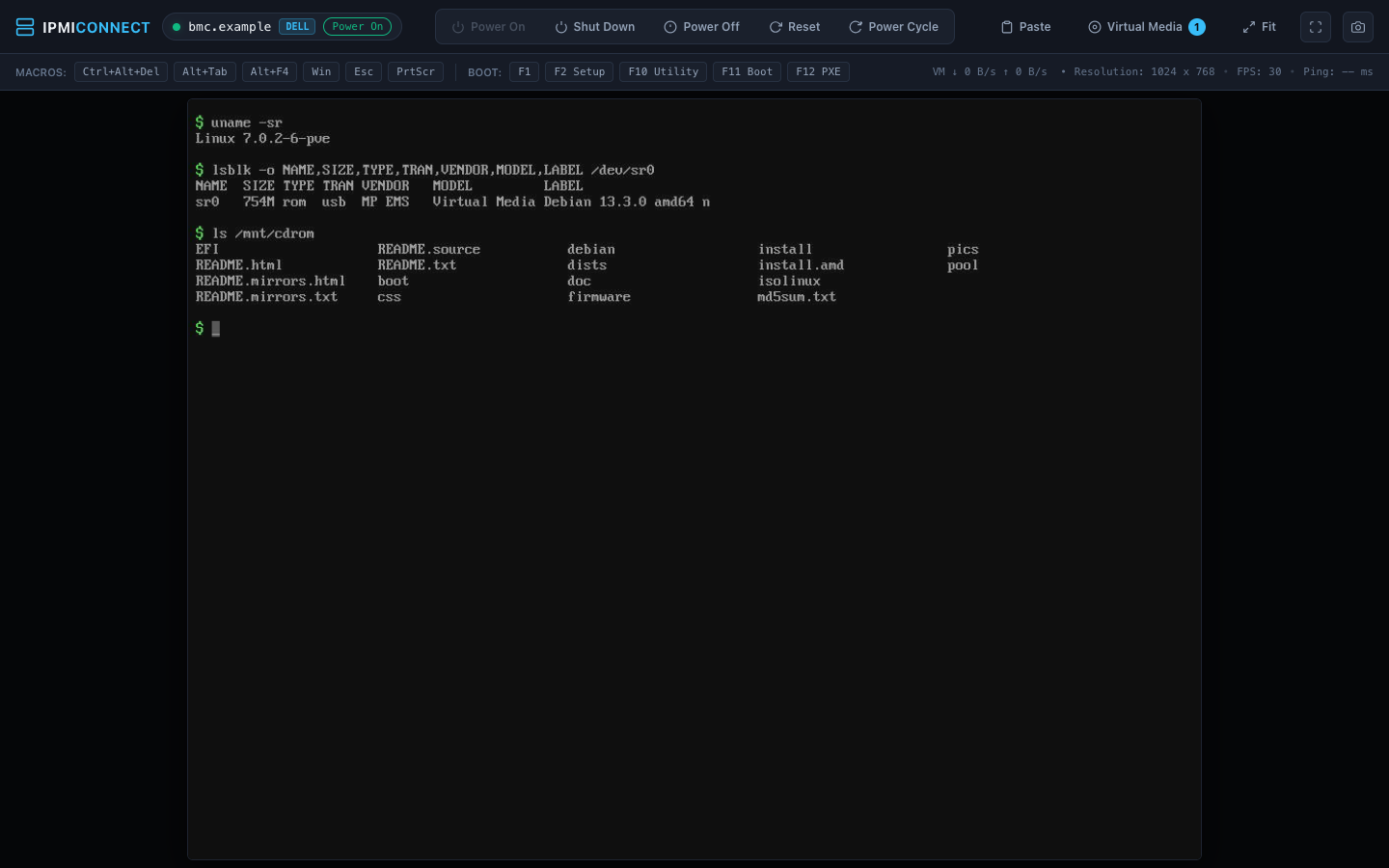
Task: Click README.mirrors.html in the listing
Action: coord(270,282)
